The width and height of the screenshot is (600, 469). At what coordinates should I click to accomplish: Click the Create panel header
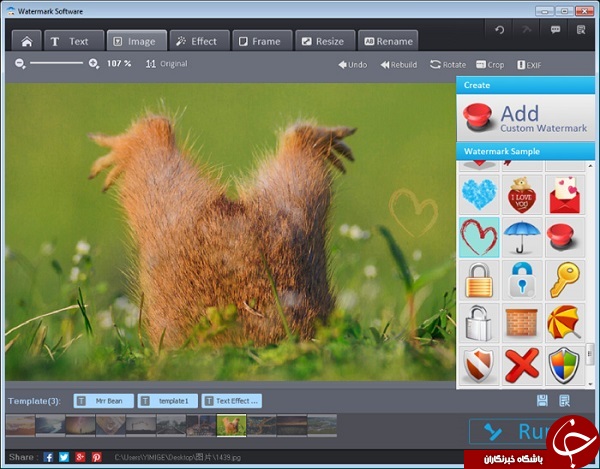525,85
